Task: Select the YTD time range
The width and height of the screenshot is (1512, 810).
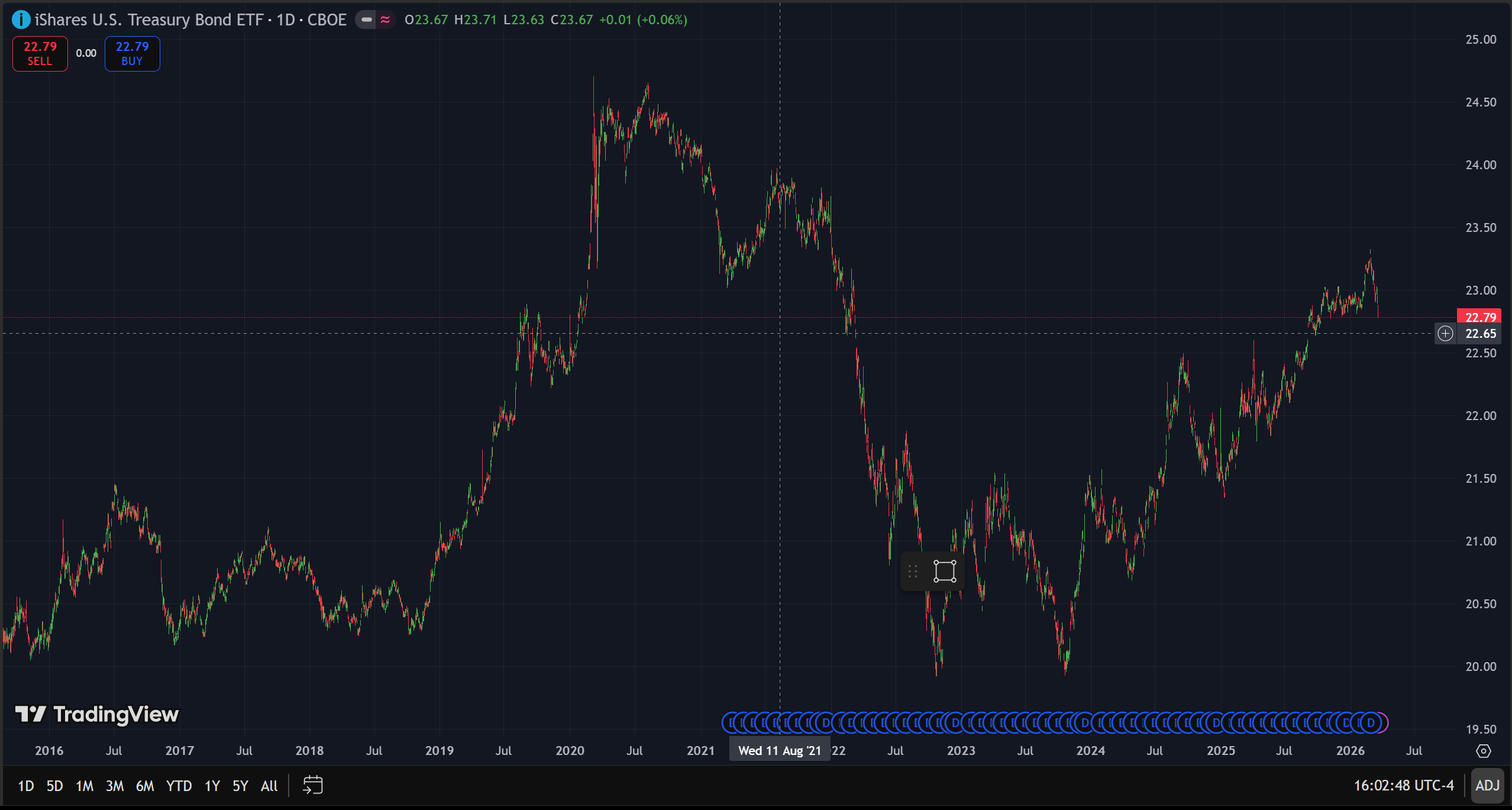Action: [179, 786]
